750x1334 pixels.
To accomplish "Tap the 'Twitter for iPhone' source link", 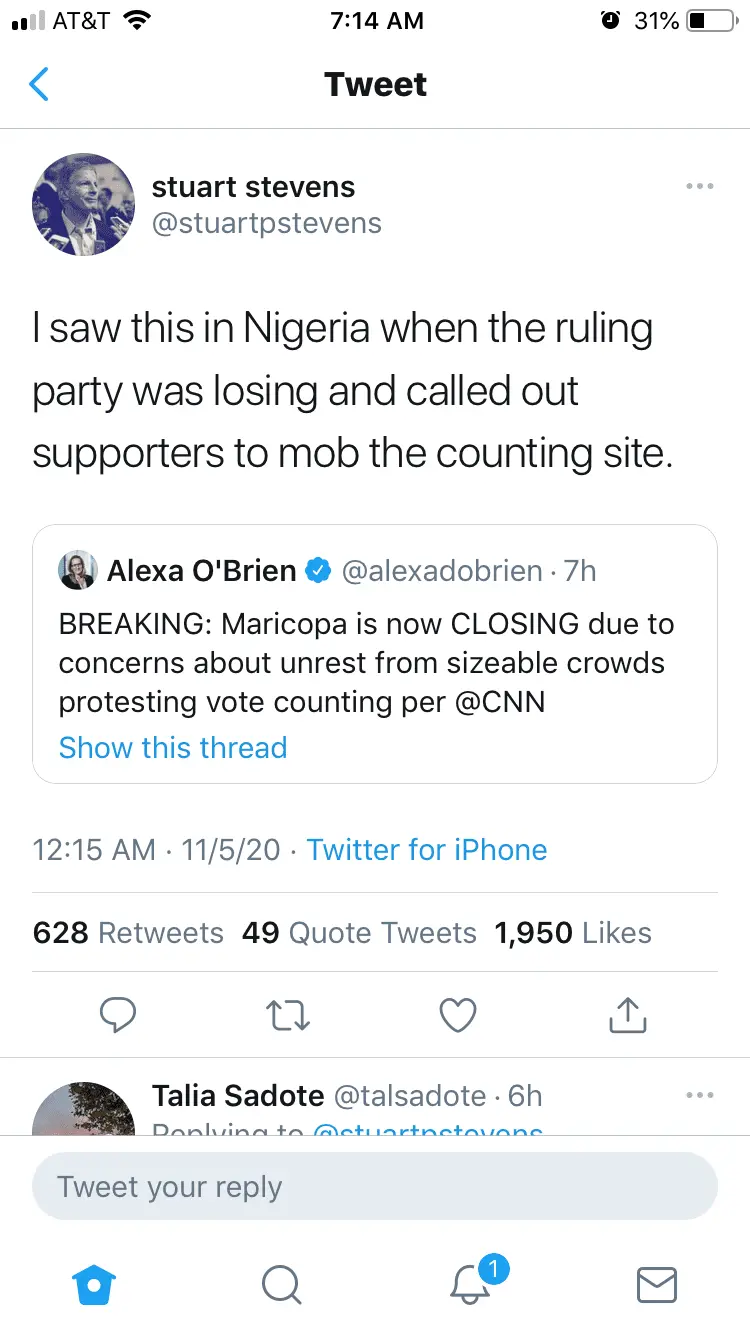I will 427,850.
